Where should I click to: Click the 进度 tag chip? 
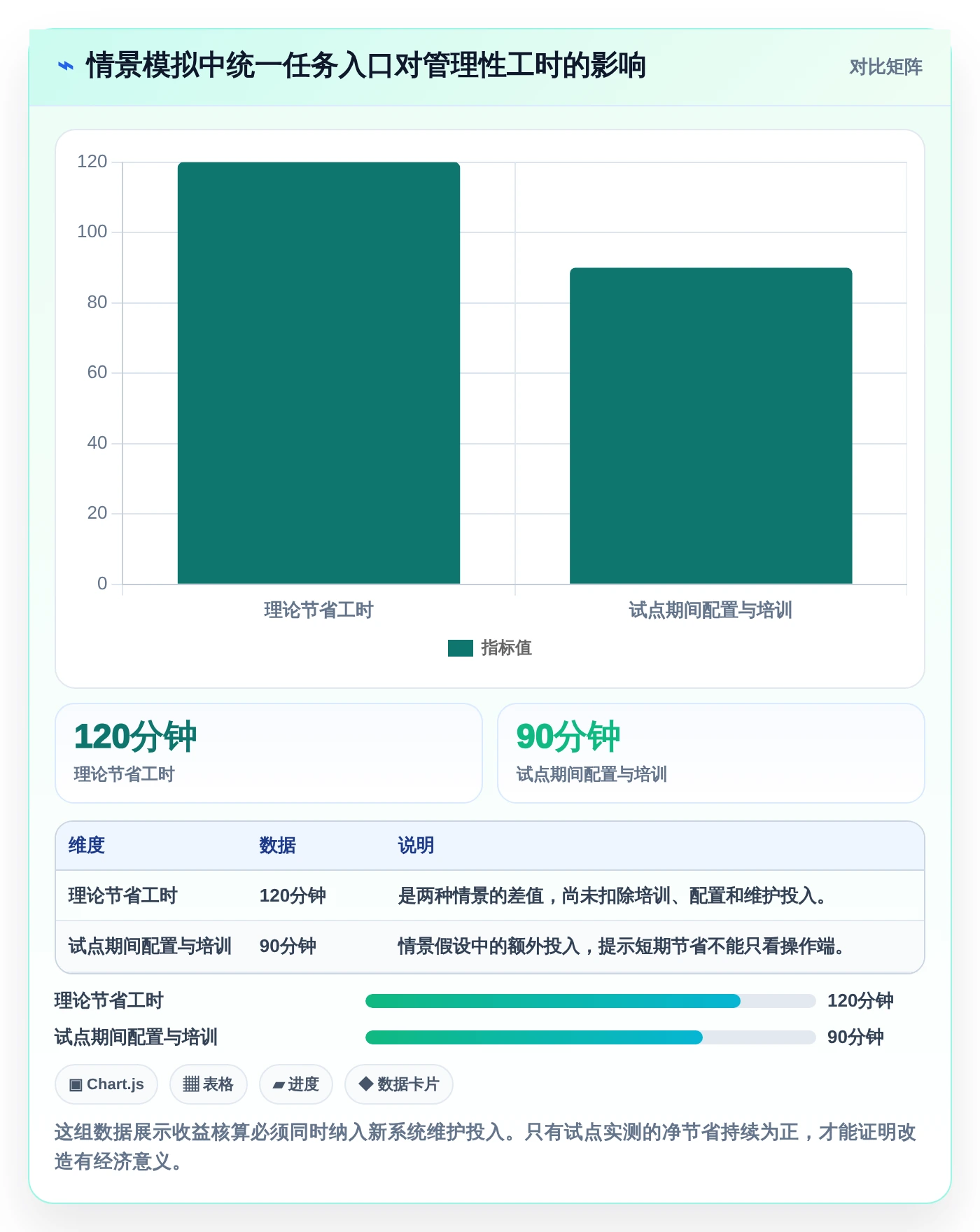296,1084
